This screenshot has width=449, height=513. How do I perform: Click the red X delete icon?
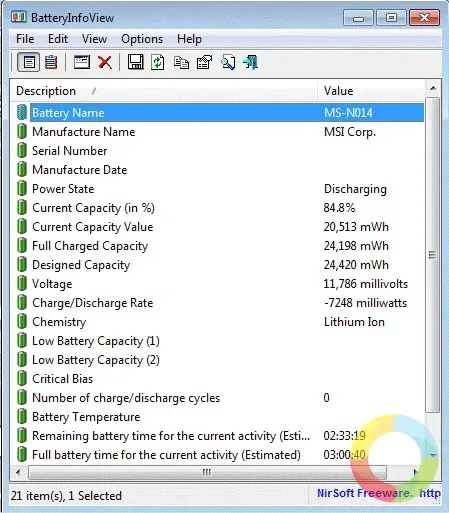(x=105, y=62)
